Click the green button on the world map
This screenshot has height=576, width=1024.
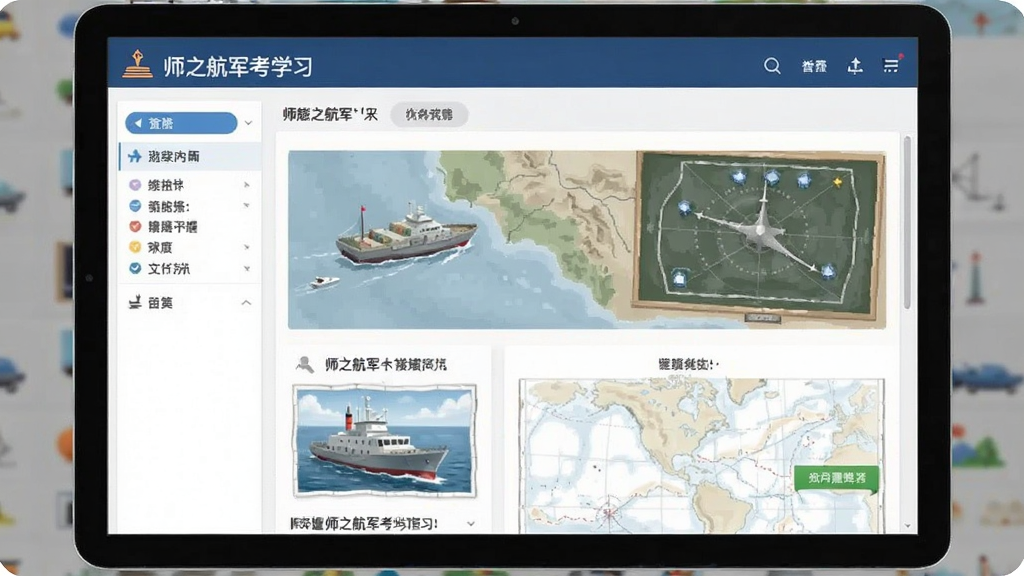click(x=837, y=478)
